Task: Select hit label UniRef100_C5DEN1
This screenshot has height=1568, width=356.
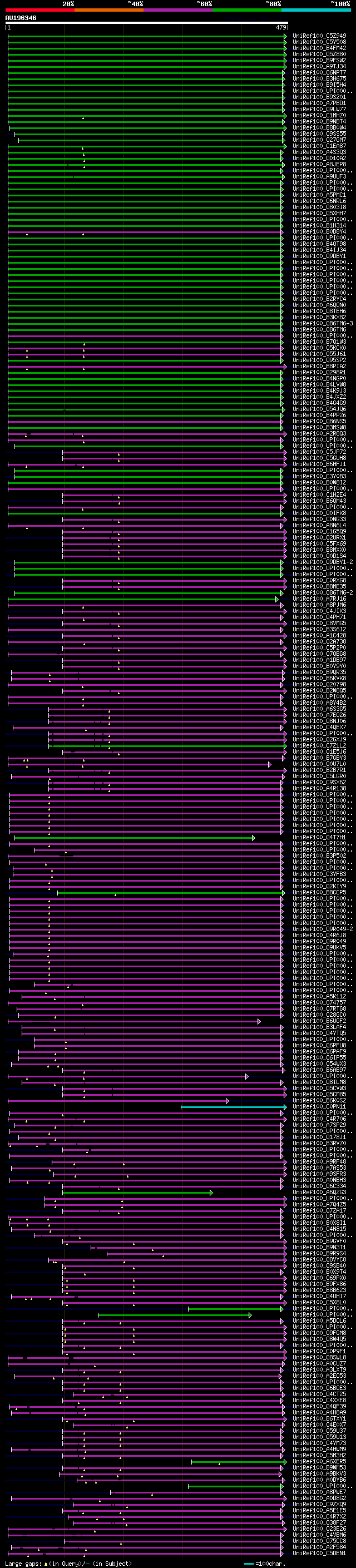Action: [319, 1554]
